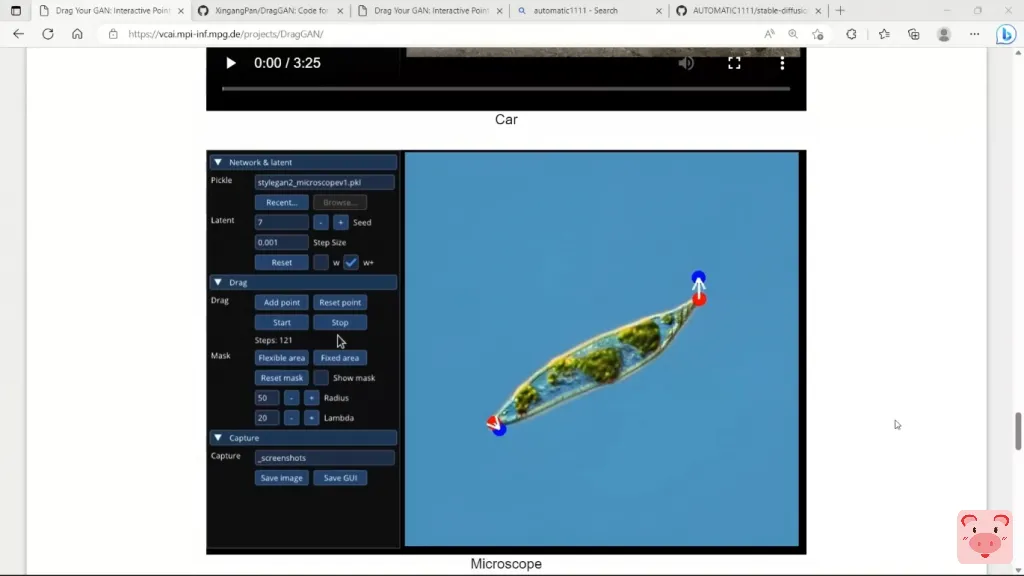Collapse the Capture section
The width and height of the screenshot is (1024, 576).
pos(218,438)
